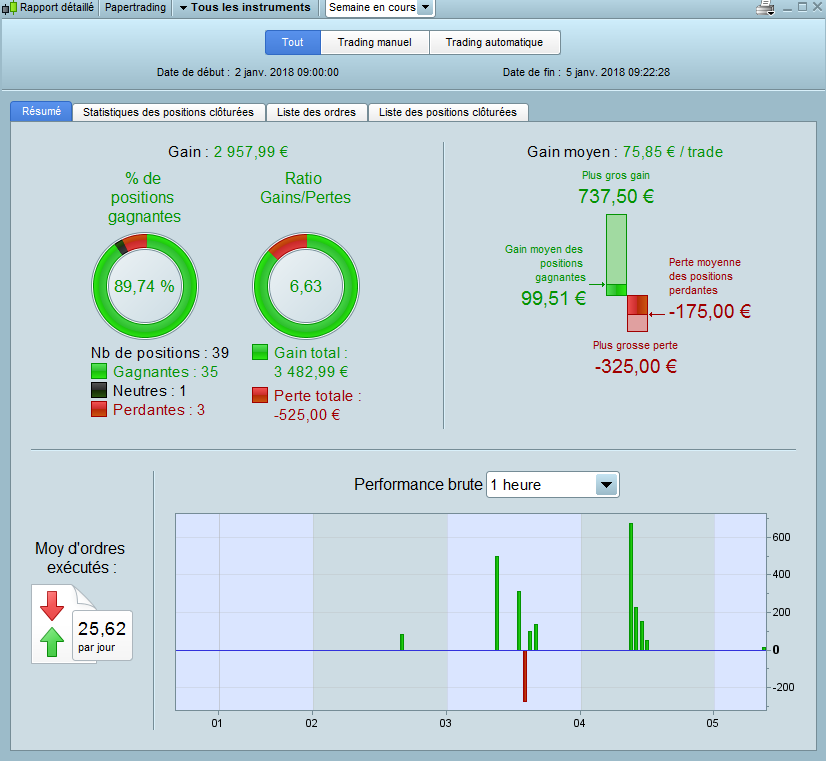Open Liste des positions clôturées tab
This screenshot has height=761, width=826.
click(448, 112)
